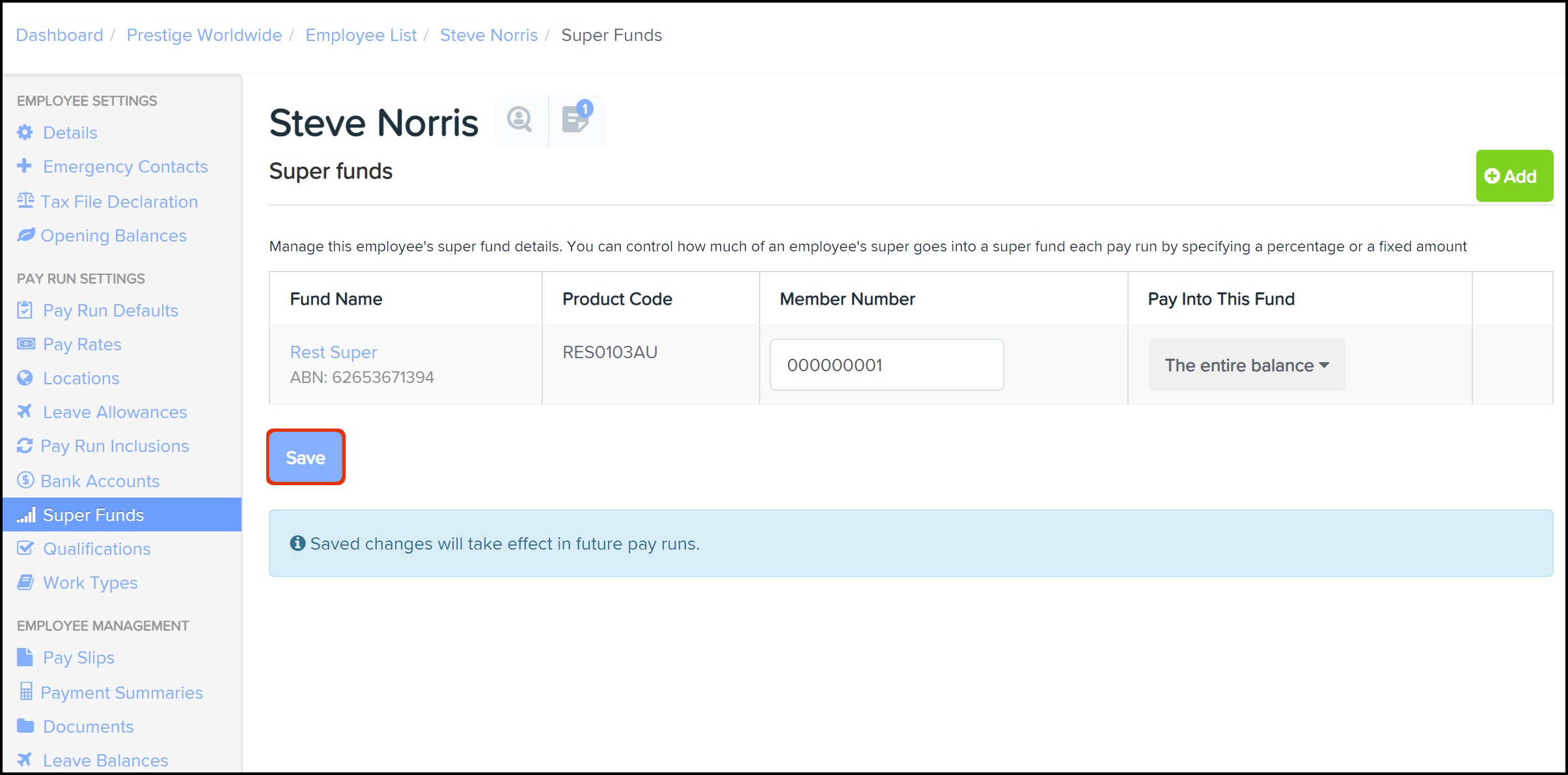The width and height of the screenshot is (1568, 775).
Task: Click the folder icon beside Documents
Action: click(25, 726)
